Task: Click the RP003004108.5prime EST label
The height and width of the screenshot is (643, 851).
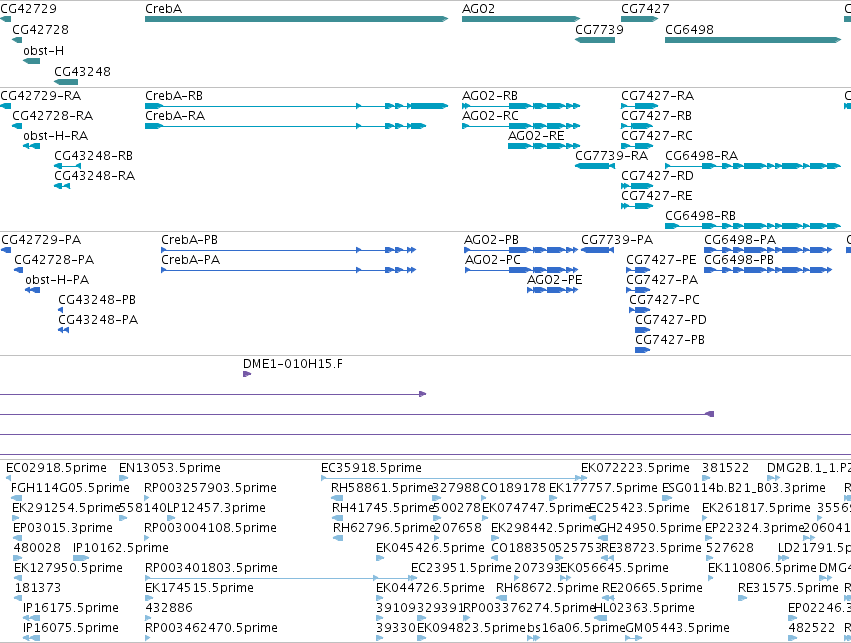Action: [x=210, y=528]
